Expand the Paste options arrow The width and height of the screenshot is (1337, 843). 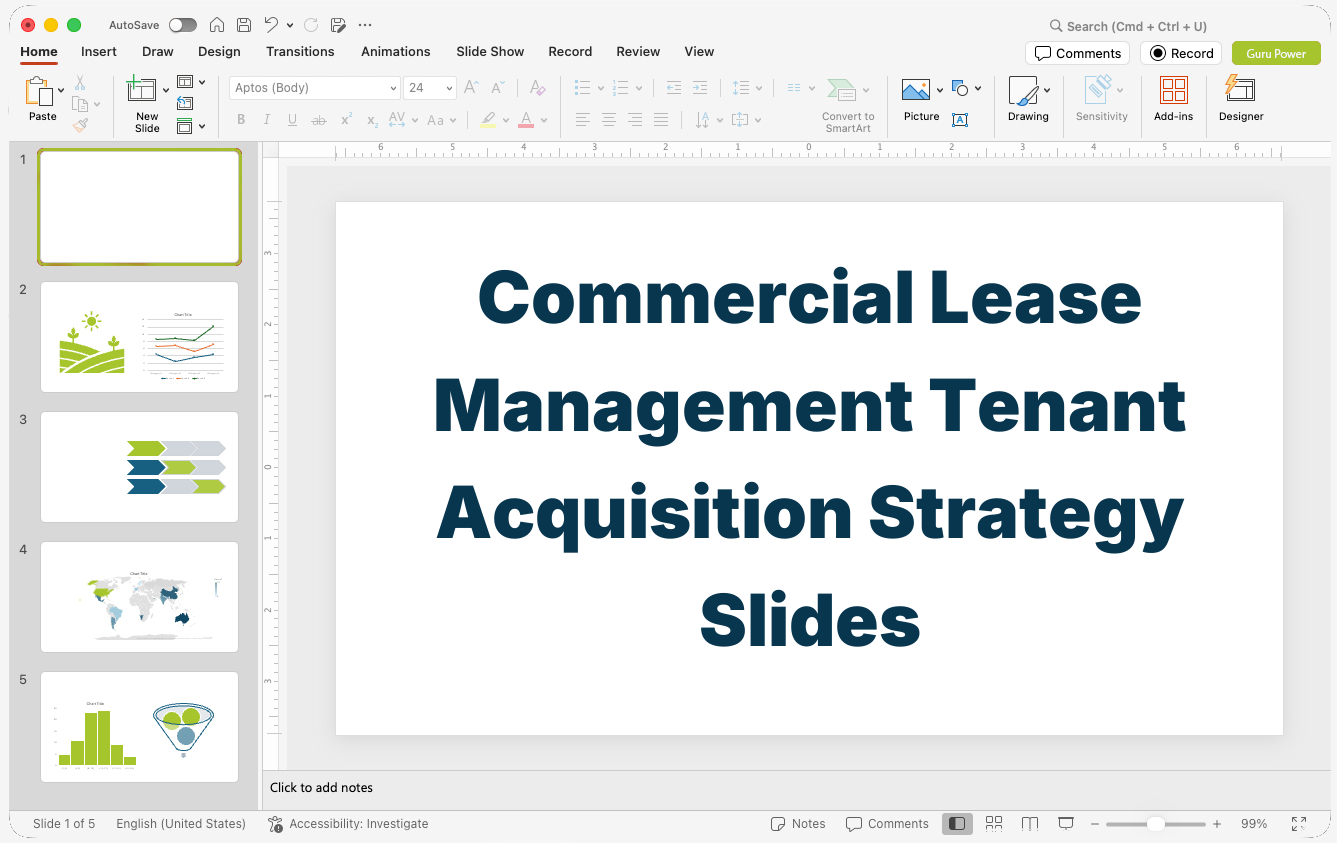click(x=62, y=90)
